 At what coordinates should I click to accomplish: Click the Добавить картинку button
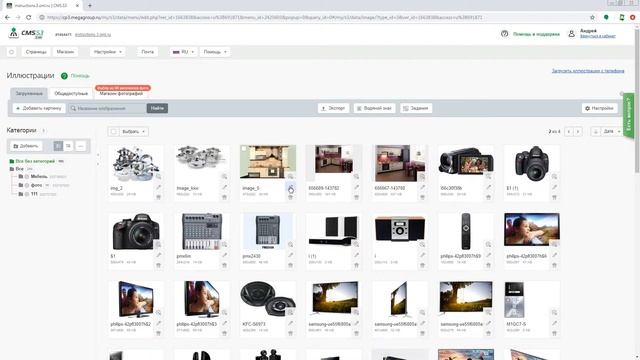[x=39, y=108]
